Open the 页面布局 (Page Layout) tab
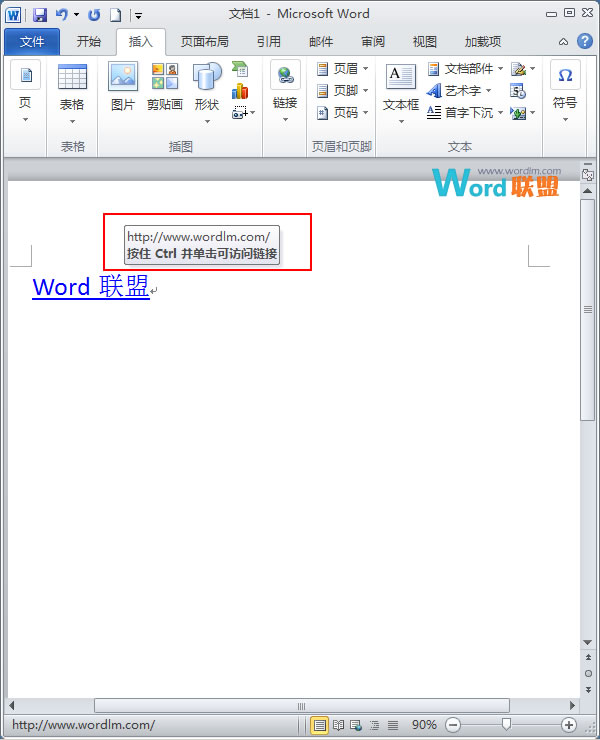Image resolution: width=600 pixels, height=740 pixels. (204, 42)
